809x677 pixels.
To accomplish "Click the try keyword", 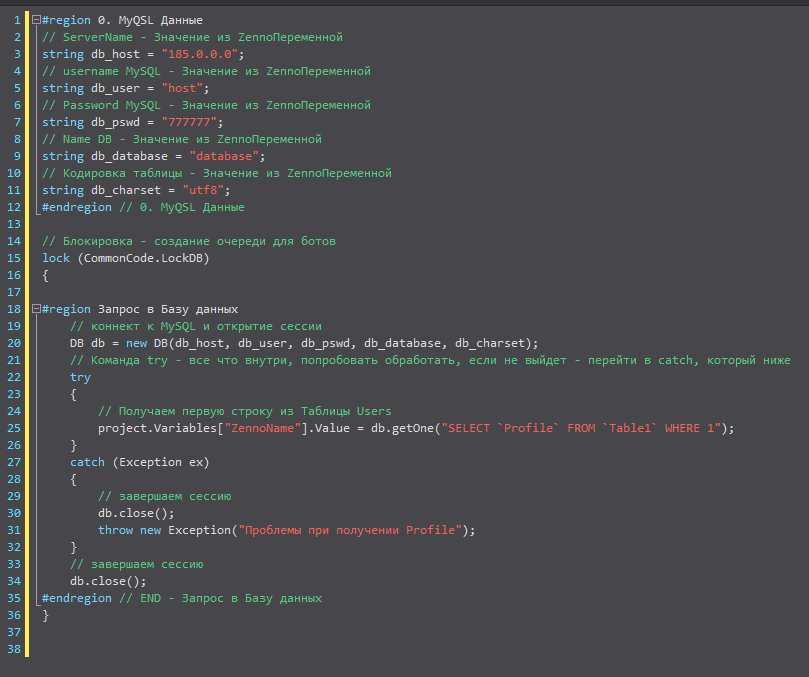I will point(80,377).
